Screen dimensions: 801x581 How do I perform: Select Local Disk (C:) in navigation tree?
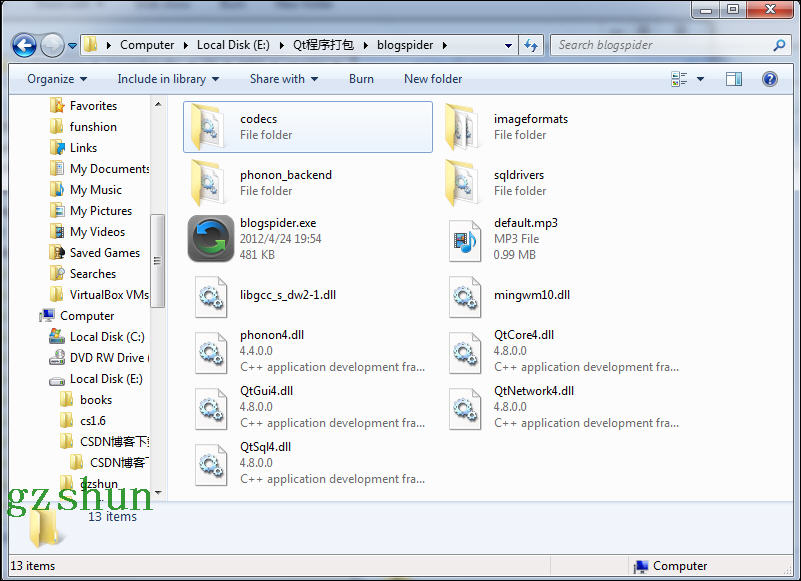click(106, 337)
